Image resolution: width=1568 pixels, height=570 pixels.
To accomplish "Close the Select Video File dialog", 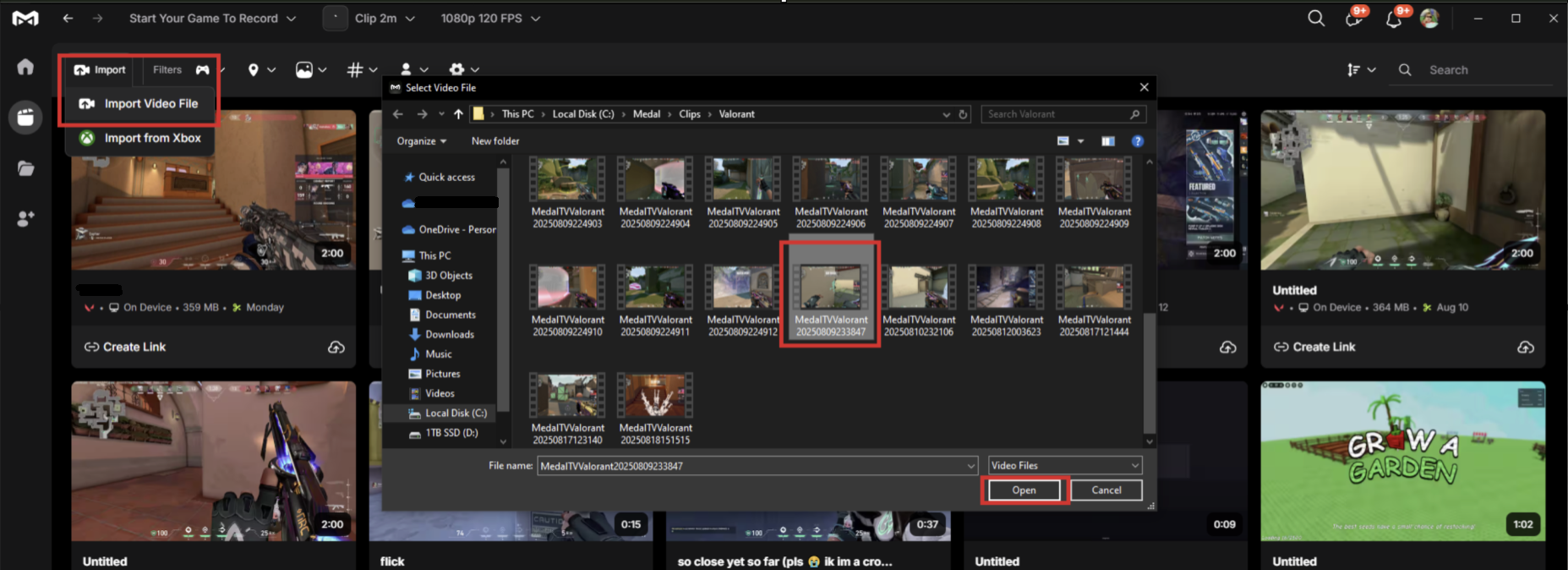I will pyautogui.click(x=1144, y=87).
